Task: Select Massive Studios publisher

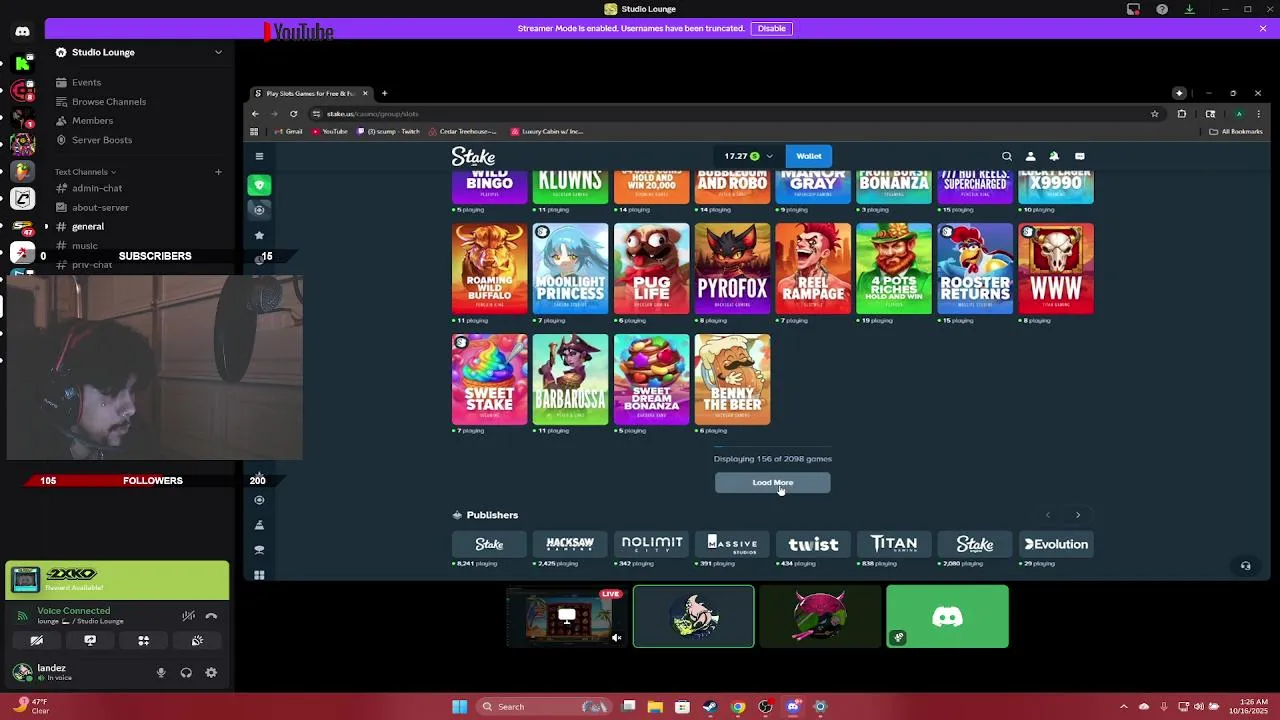Action: click(732, 544)
